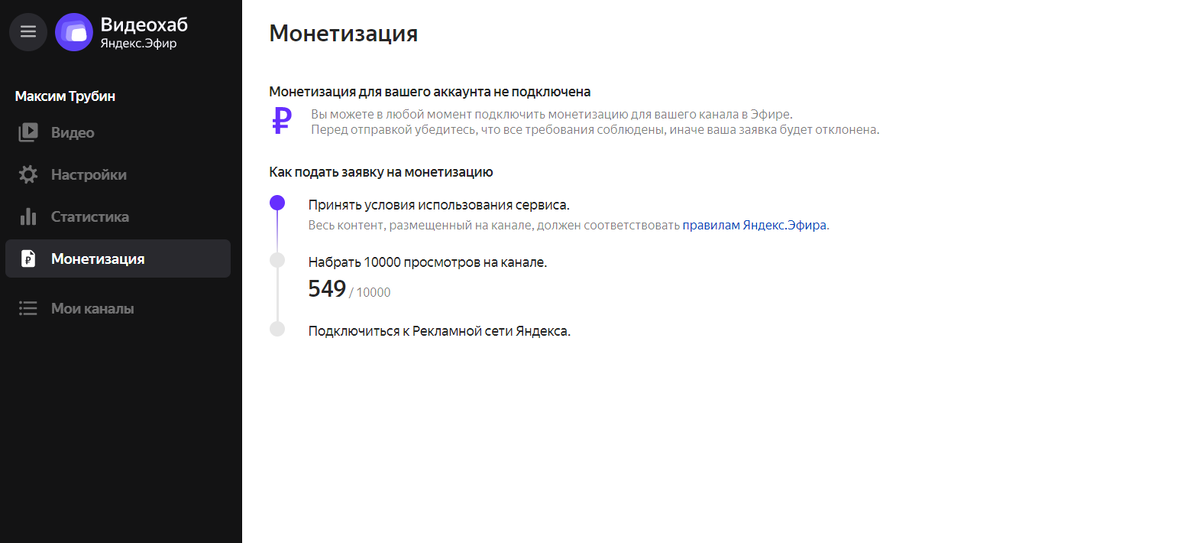Click 'Подключиться к Рекламной сети Яндекса' step

pos(439,330)
